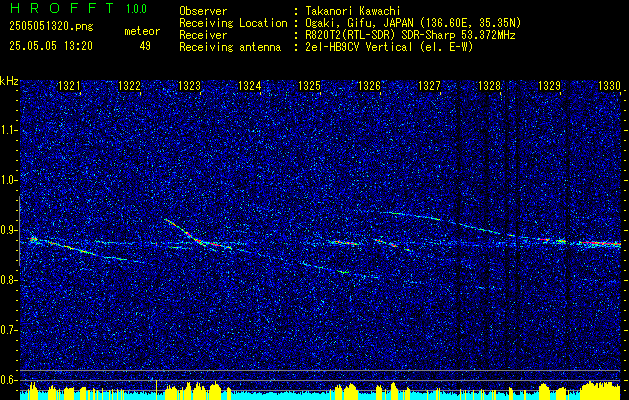This screenshot has width=629, height=400.
Task: Click the 0.7 kHz axis label
Action: (9, 330)
